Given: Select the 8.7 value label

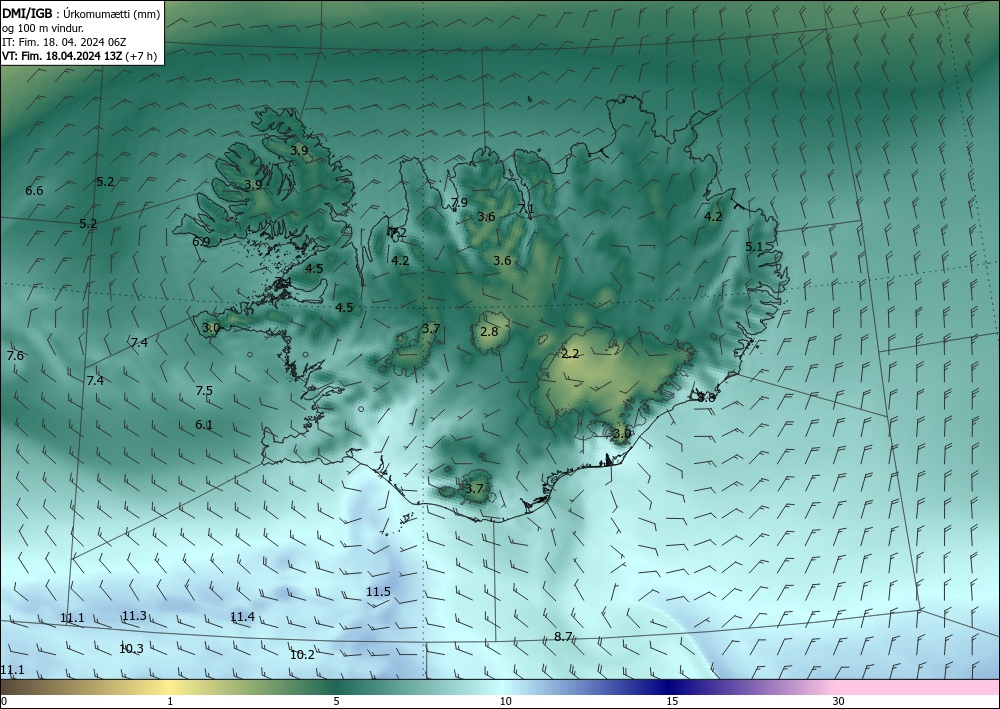Looking at the screenshot, I should point(563,636).
